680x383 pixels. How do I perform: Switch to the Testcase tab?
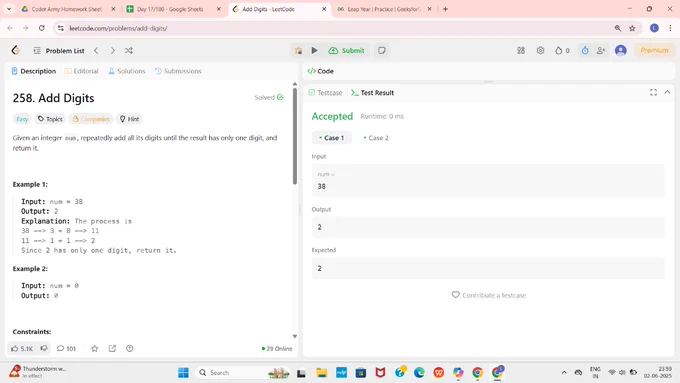pos(325,93)
